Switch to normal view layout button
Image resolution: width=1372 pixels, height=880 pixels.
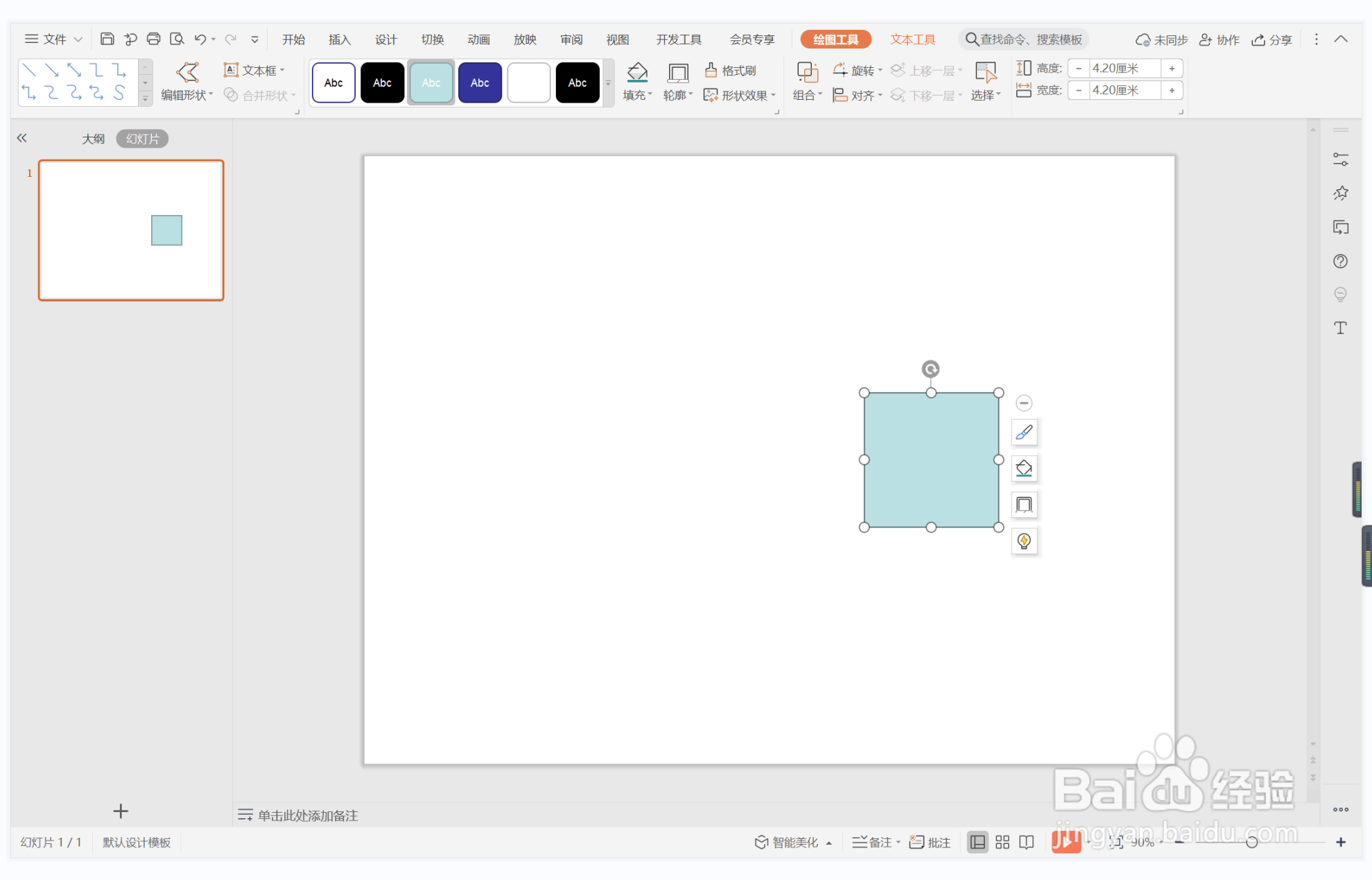[x=977, y=842]
